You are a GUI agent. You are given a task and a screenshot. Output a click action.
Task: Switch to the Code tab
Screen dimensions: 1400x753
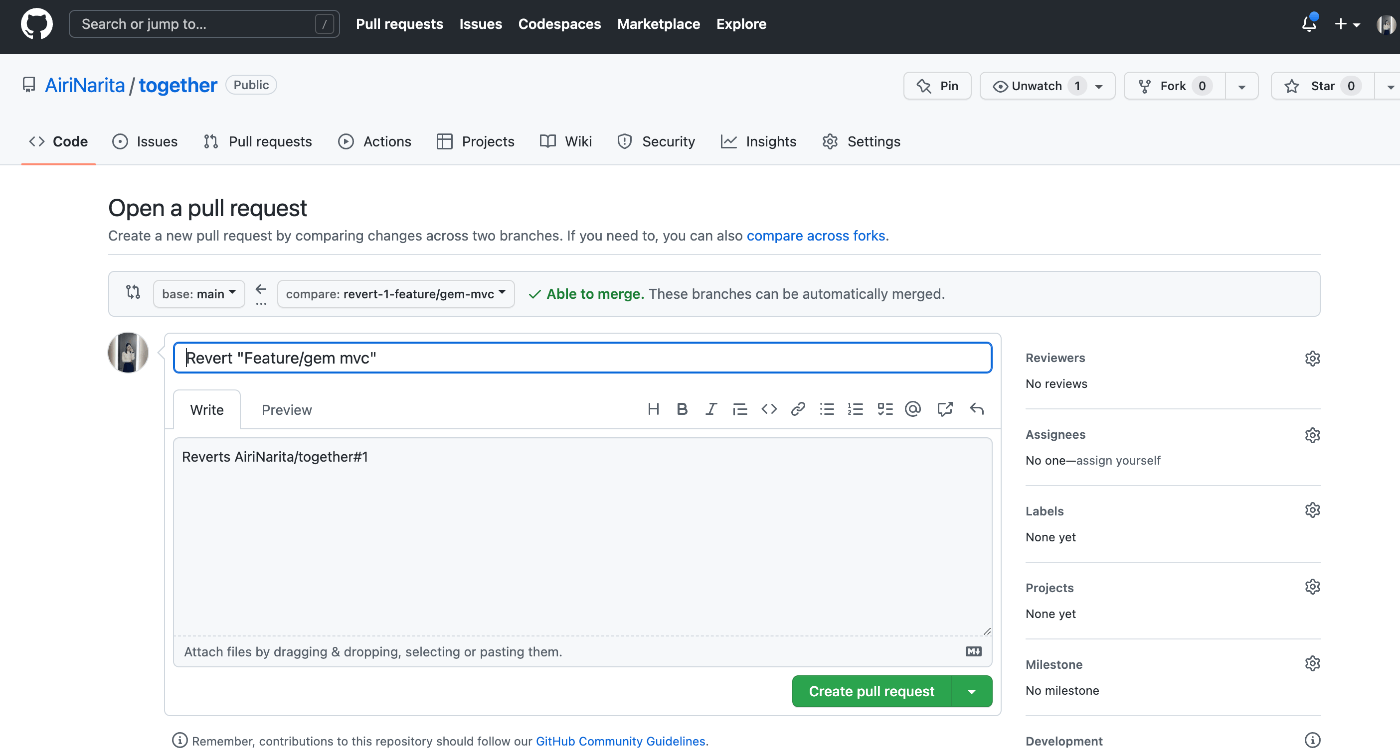(x=58, y=141)
